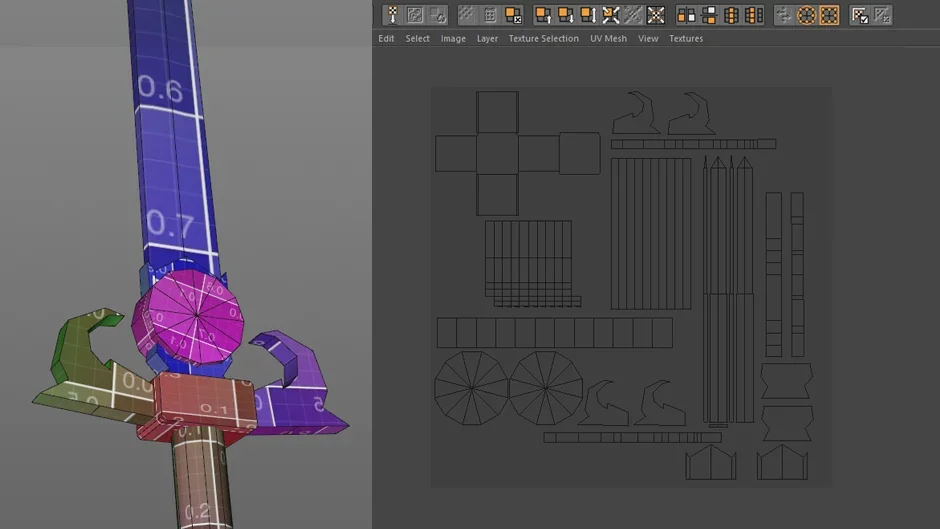Open the Edit menu

tap(386, 38)
